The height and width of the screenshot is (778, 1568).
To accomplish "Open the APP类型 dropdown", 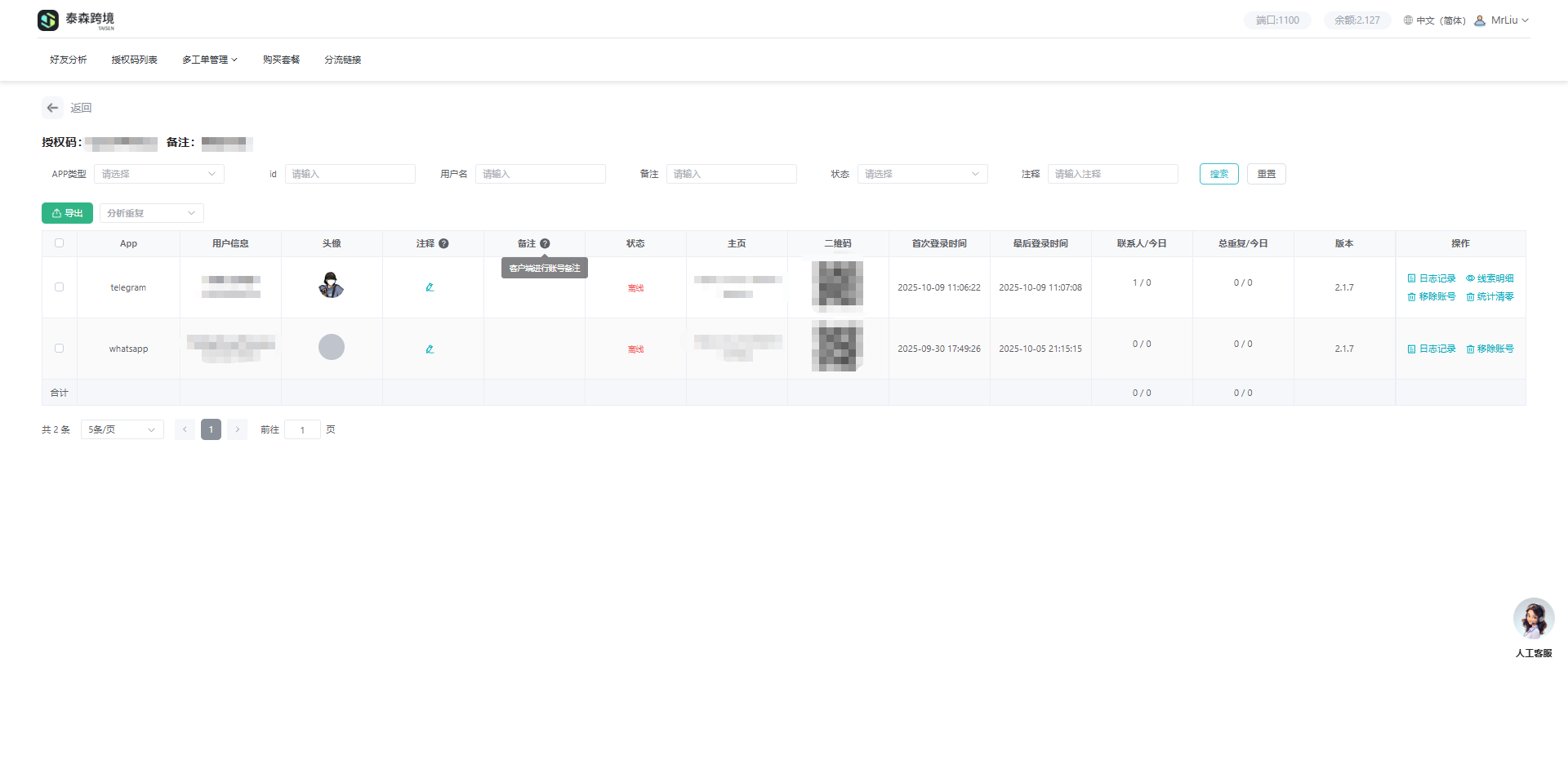I will click(x=158, y=174).
